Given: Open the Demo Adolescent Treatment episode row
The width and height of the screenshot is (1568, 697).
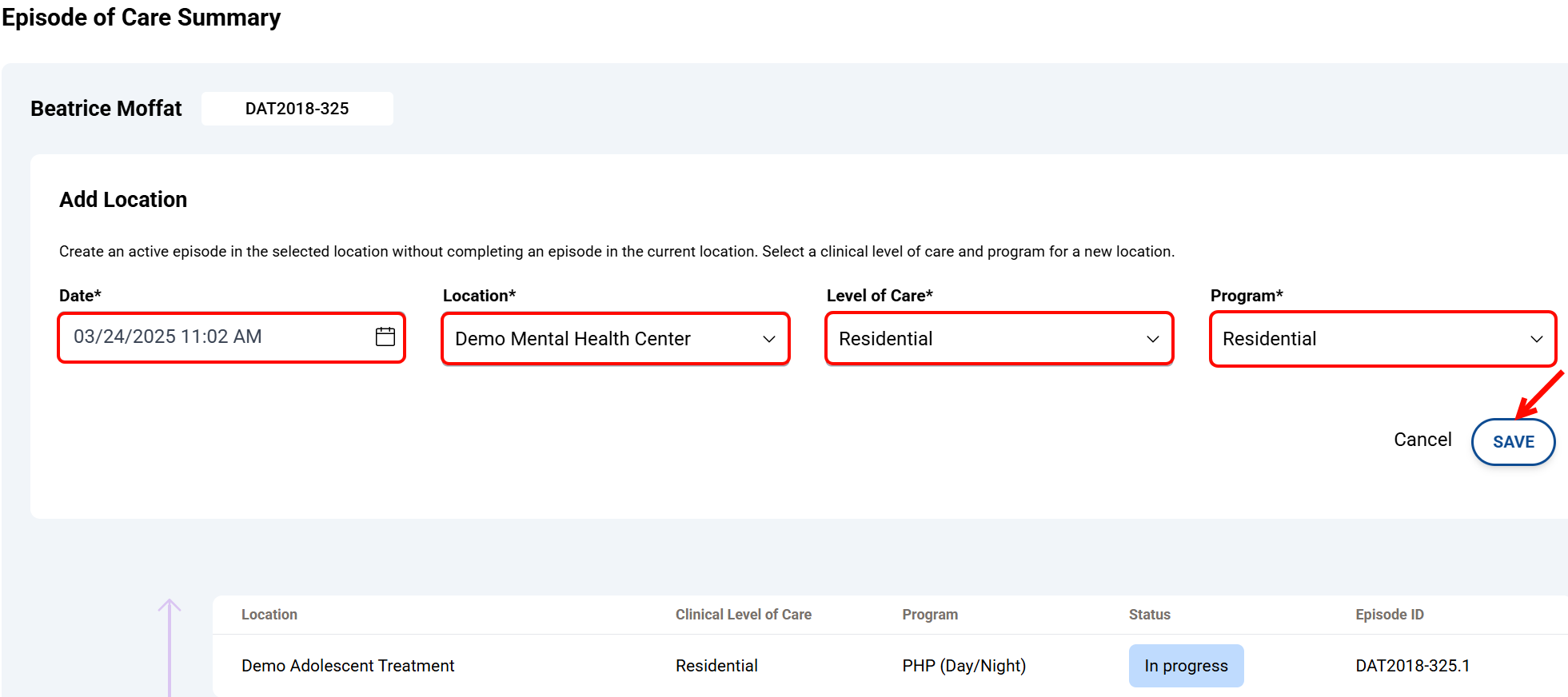Looking at the screenshot, I should point(348,666).
